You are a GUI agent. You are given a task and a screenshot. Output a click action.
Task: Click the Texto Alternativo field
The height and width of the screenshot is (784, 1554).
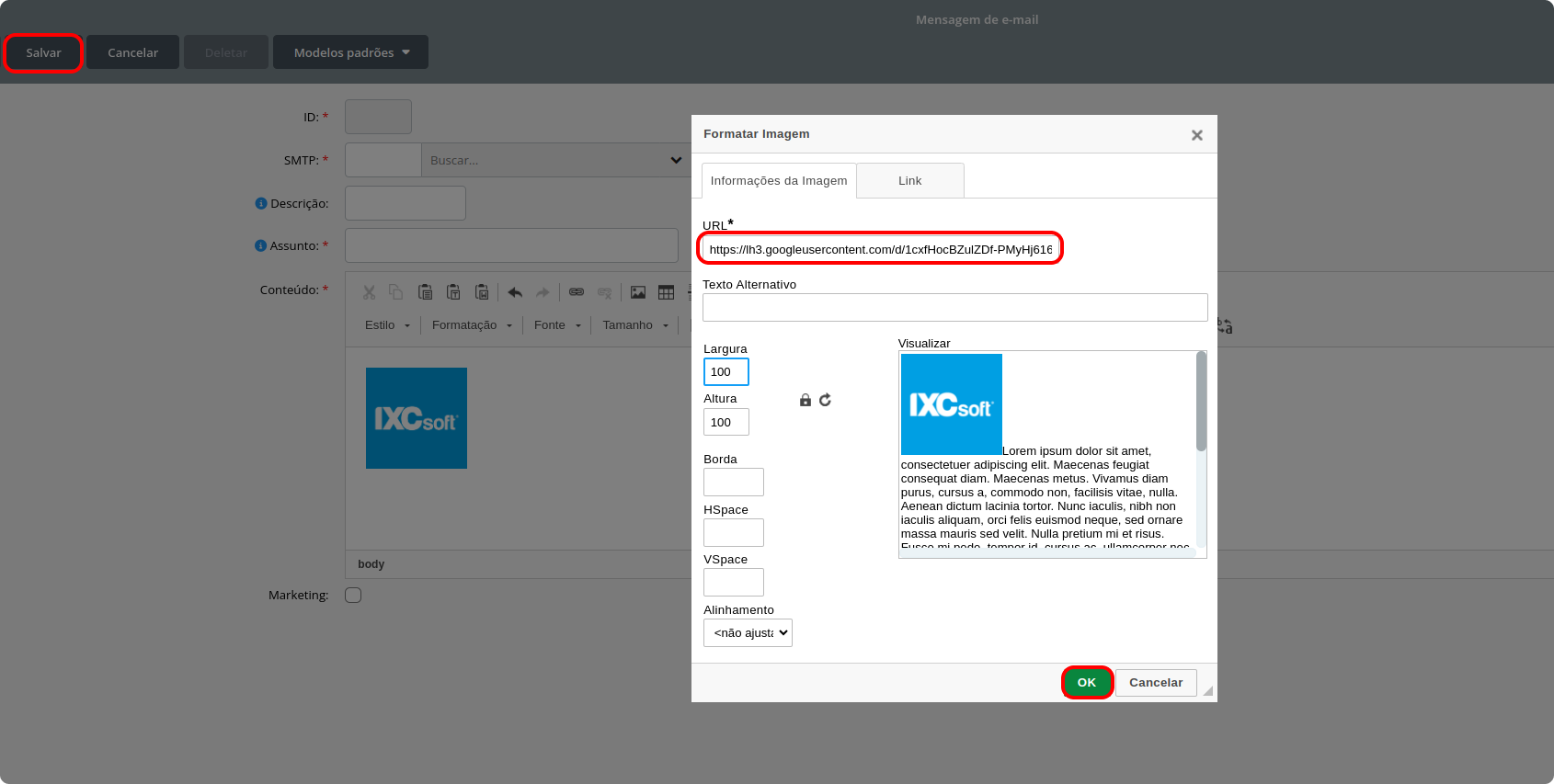pyautogui.click(x=954, y=307)
